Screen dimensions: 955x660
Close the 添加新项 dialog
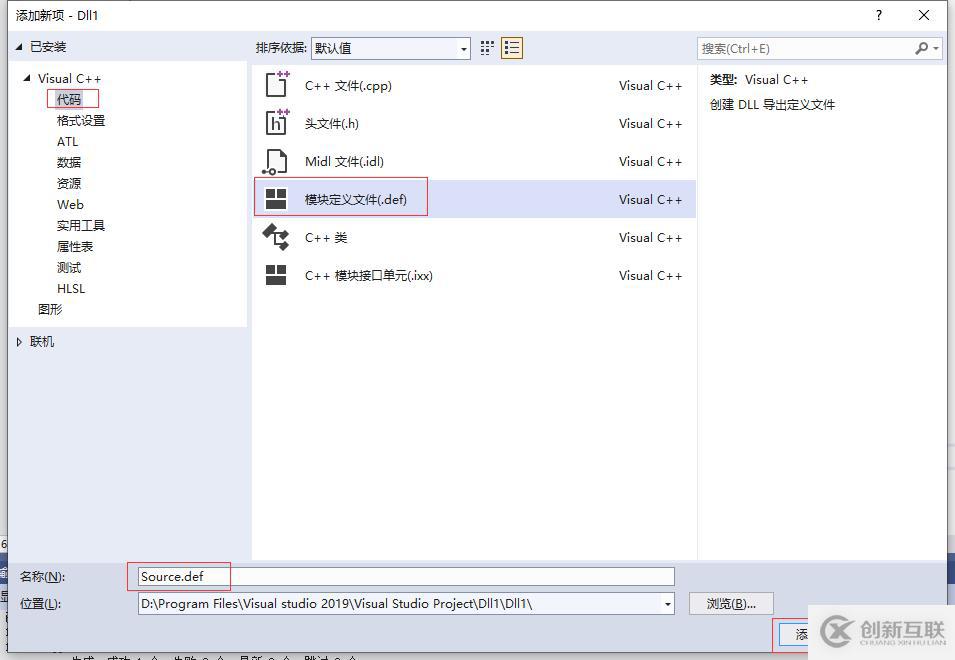[x=924, y=15]
